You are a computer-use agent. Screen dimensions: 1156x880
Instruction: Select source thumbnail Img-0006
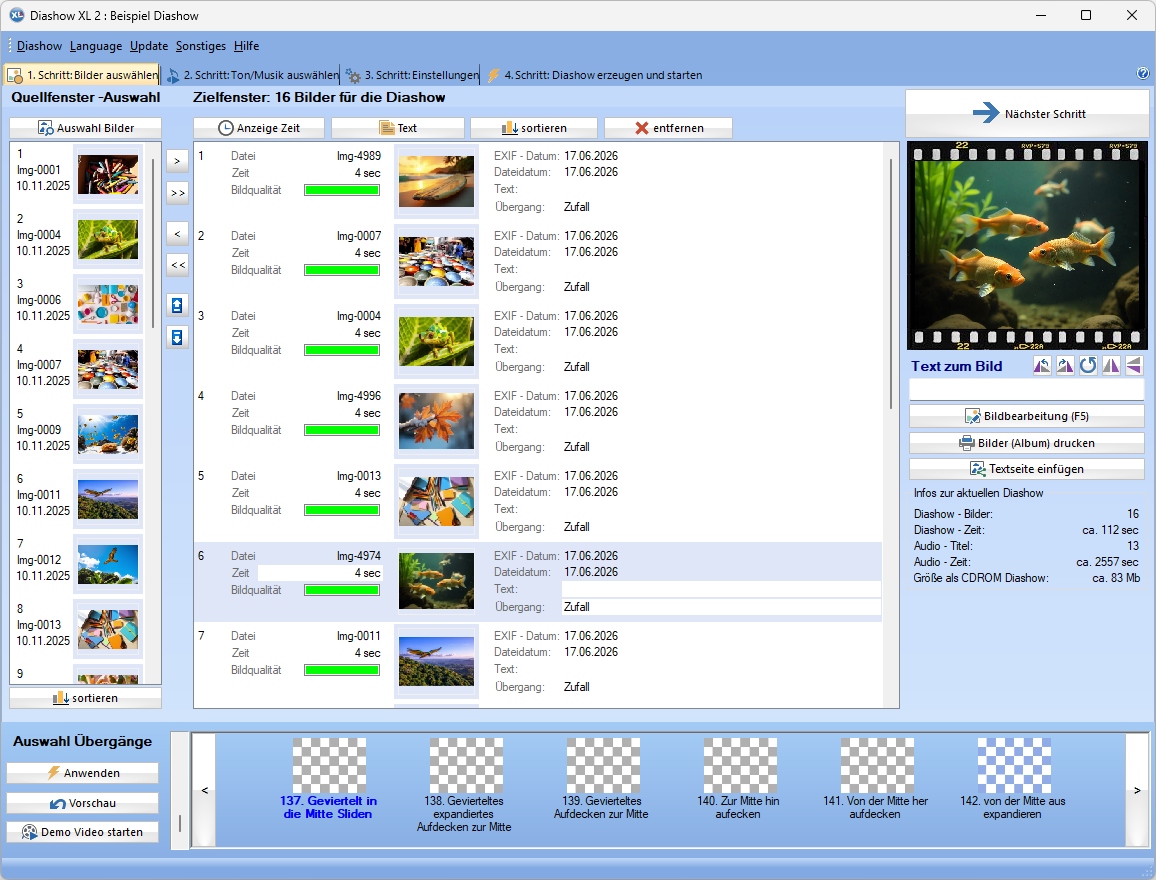(108, 304)
